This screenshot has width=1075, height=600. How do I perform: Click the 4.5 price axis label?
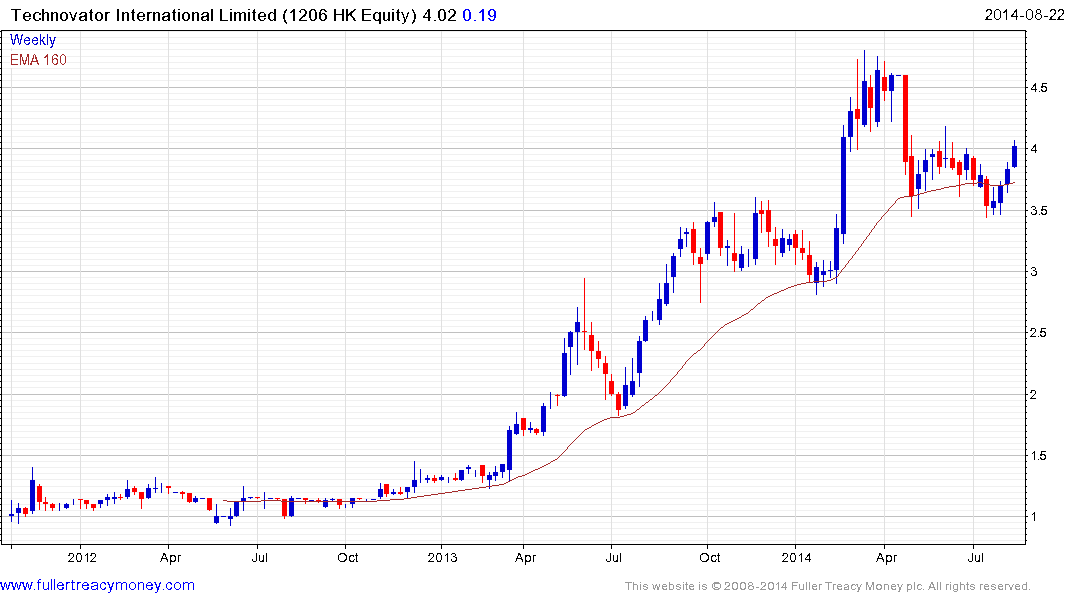click(x=1038, y=88)
